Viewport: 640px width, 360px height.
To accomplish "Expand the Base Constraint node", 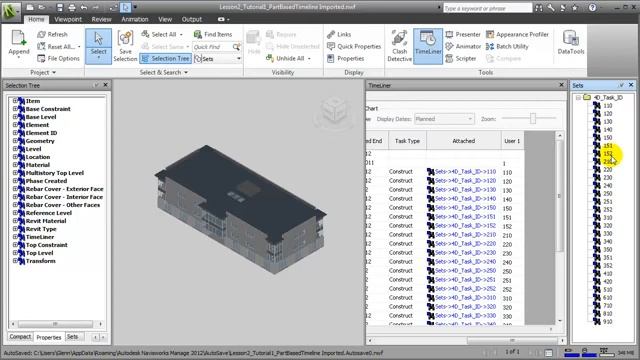I will pos(15,109).
